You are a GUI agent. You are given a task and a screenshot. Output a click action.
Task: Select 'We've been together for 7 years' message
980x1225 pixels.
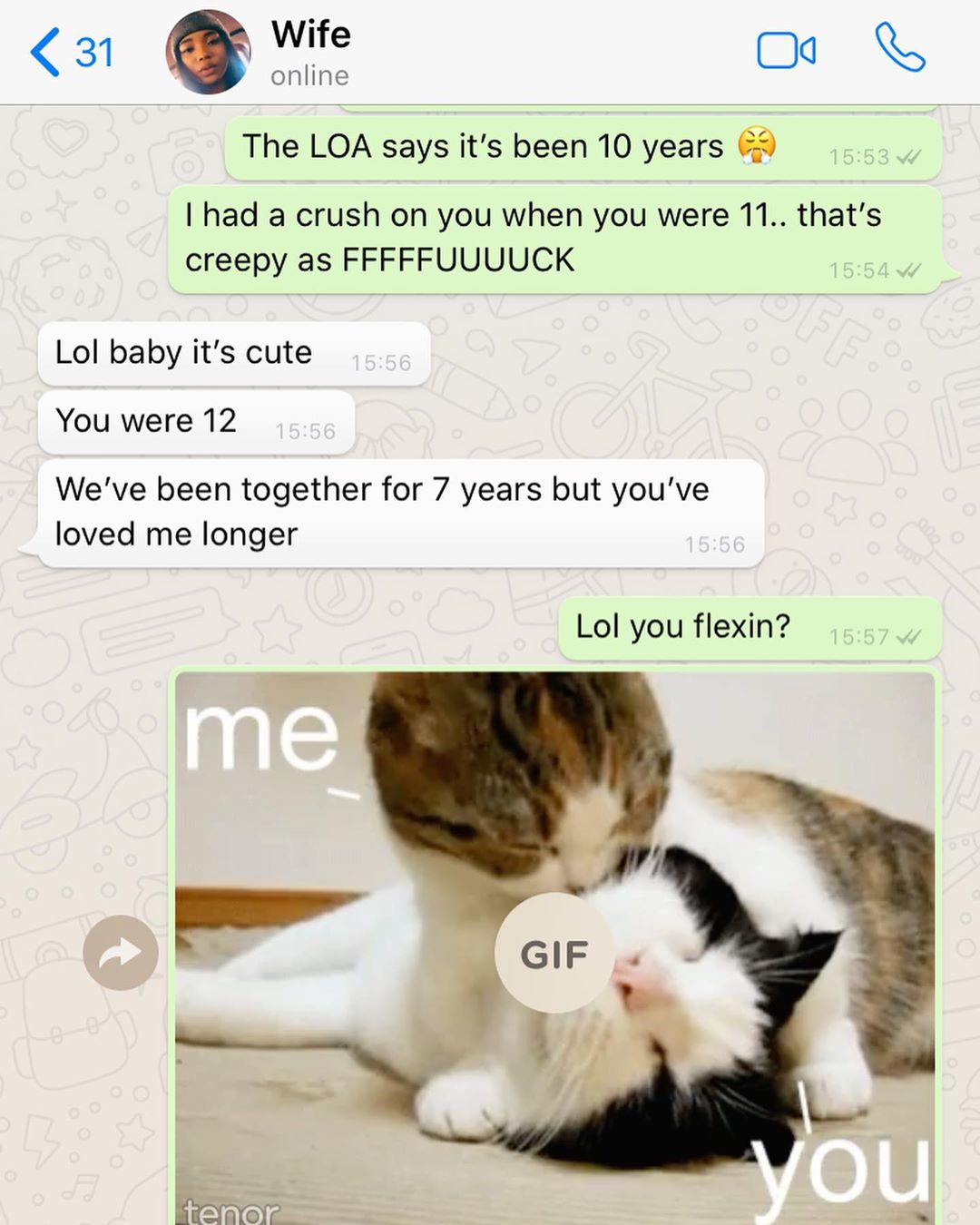(400, 513)
